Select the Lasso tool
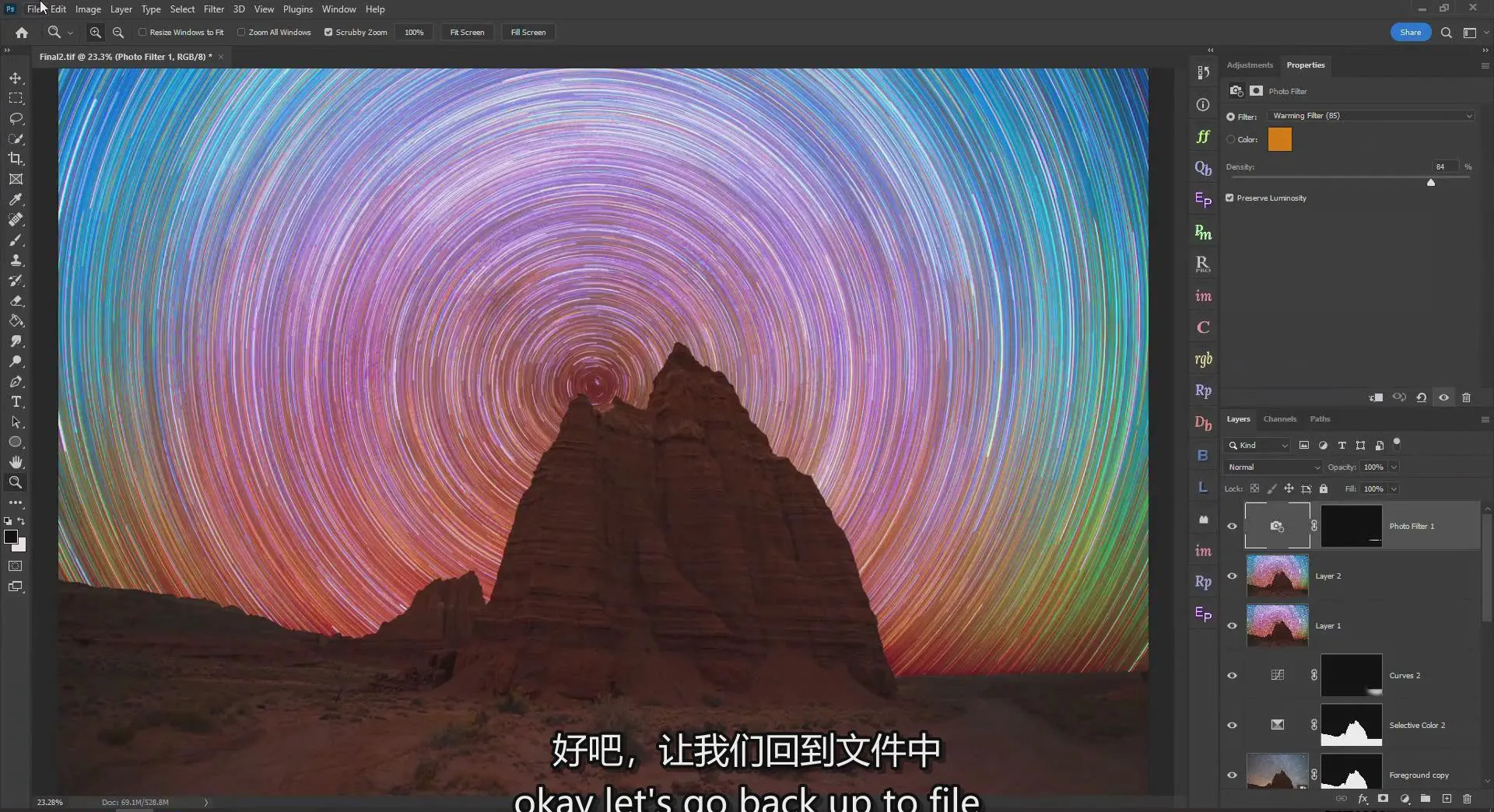Viewport: 1494px width, 812px height. (x=16, y=119)
